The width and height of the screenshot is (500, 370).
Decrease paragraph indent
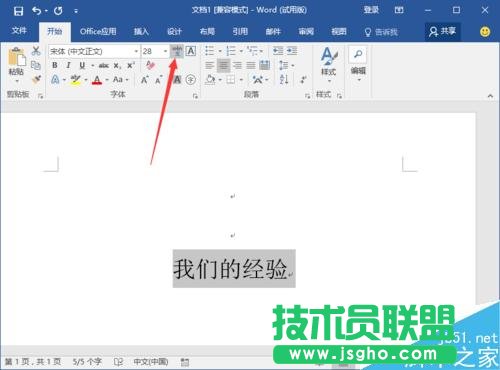[x=278, y=51]
